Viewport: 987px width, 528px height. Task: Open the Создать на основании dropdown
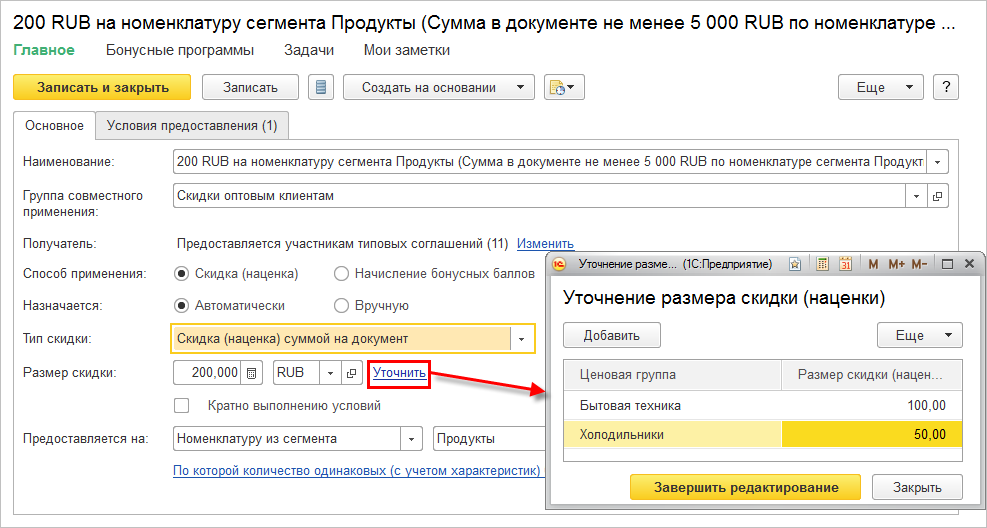(x=438, y=87)
